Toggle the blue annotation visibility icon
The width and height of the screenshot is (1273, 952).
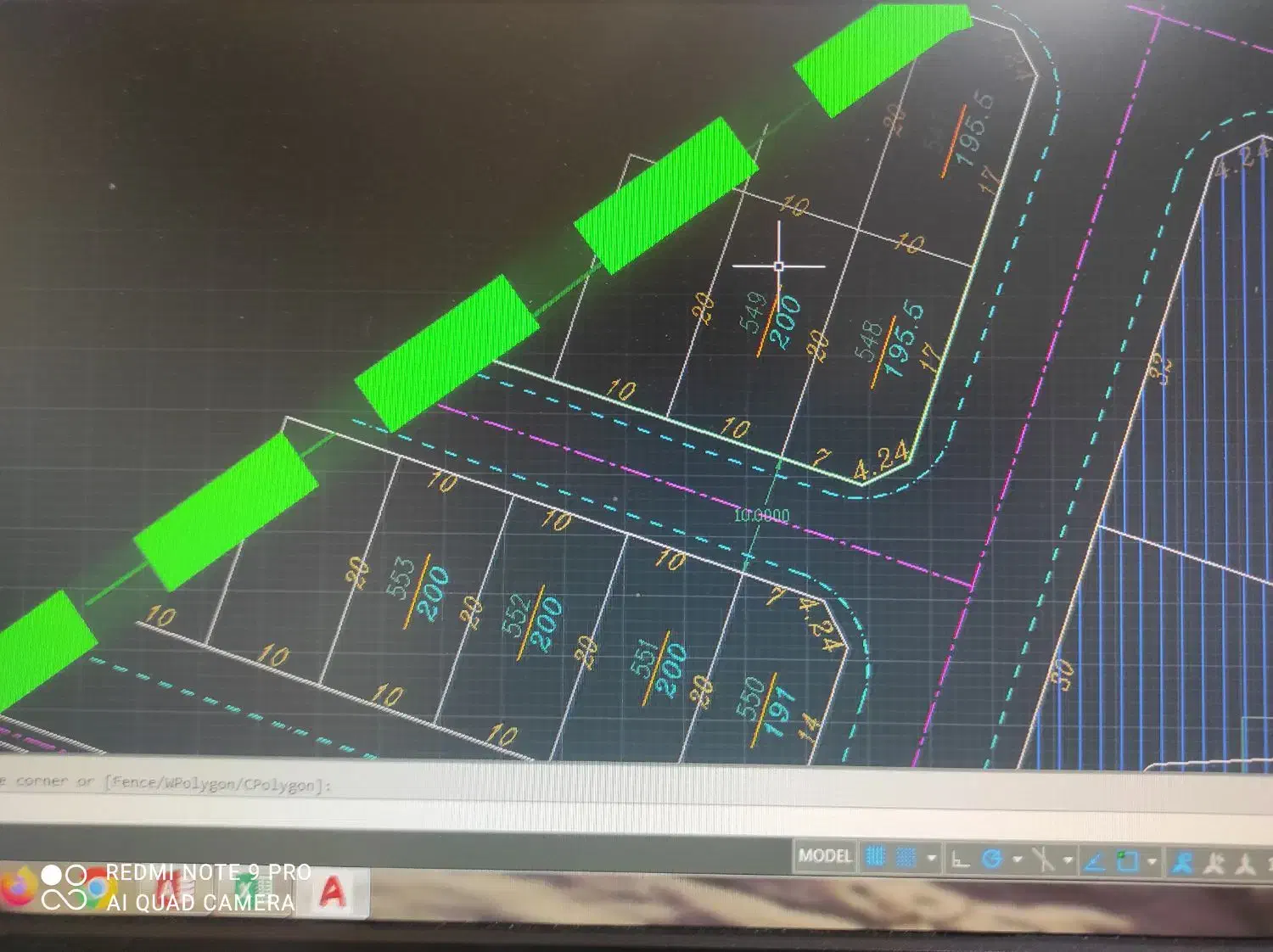click(1181, 863)
